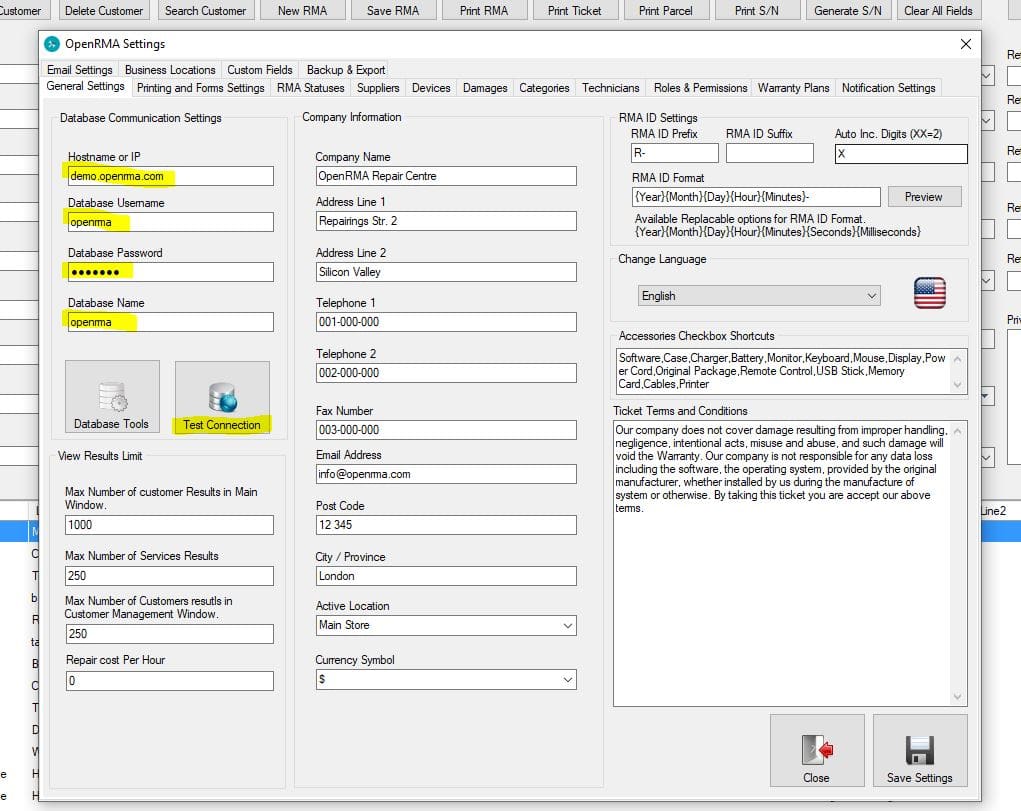Click the Preview button for RMA ID

pos(923,197)
